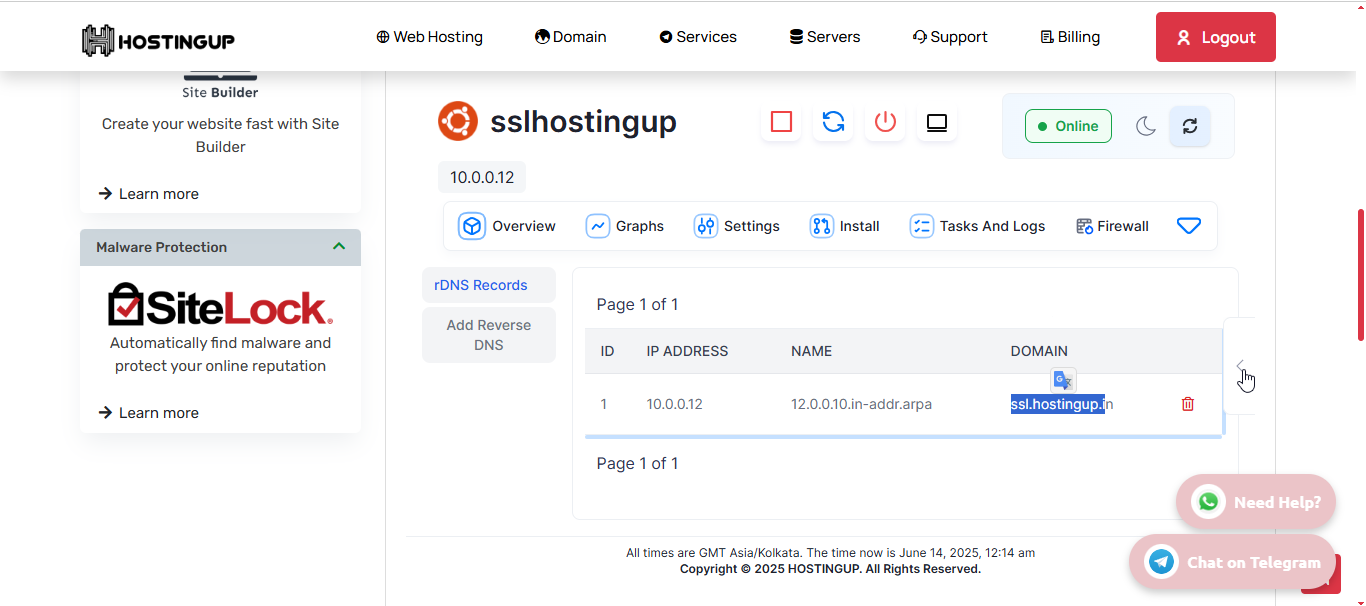
Task: Open the Servers menu
Action: point(825,37)
